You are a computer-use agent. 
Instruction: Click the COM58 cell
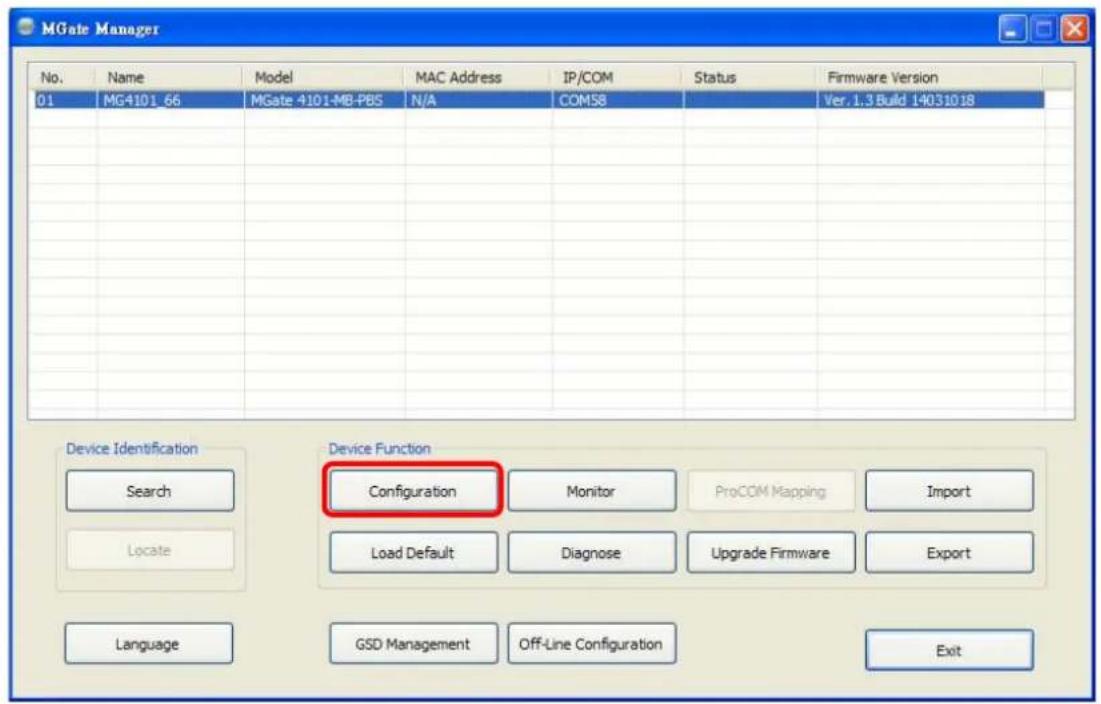(617, 100)
